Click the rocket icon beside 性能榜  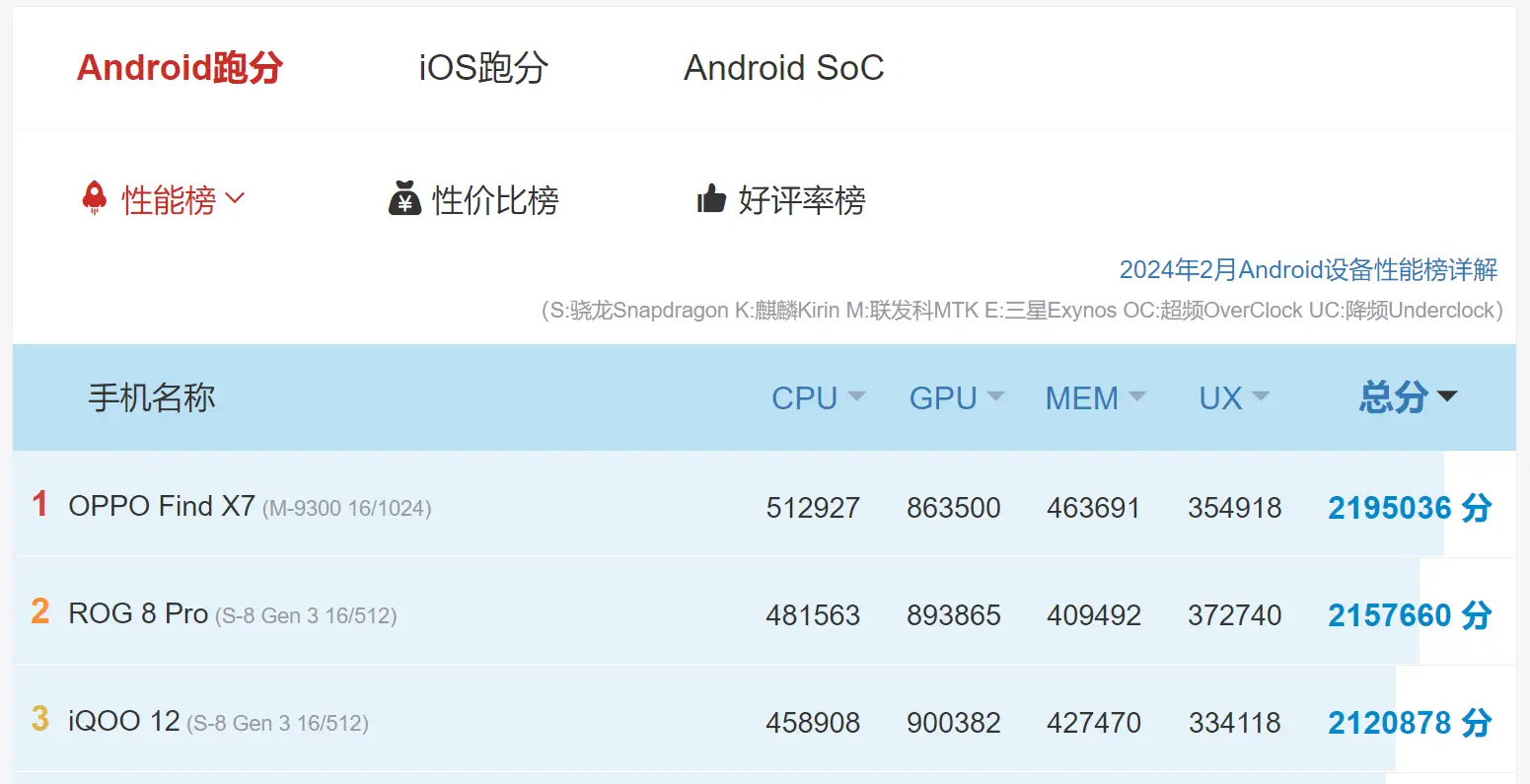point(96,197)
